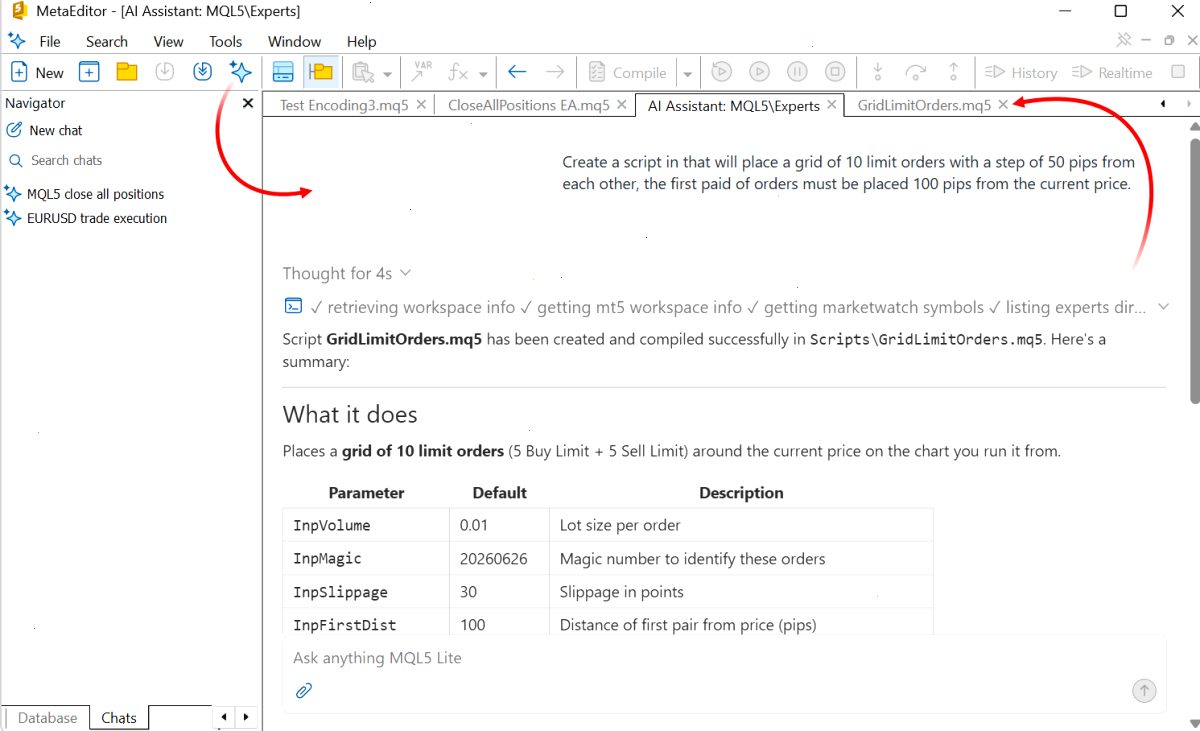Image resolution: width=1200 pixels, height=731 pixels.
Task: Close the Navigator panel
Action: coord(248,103)
